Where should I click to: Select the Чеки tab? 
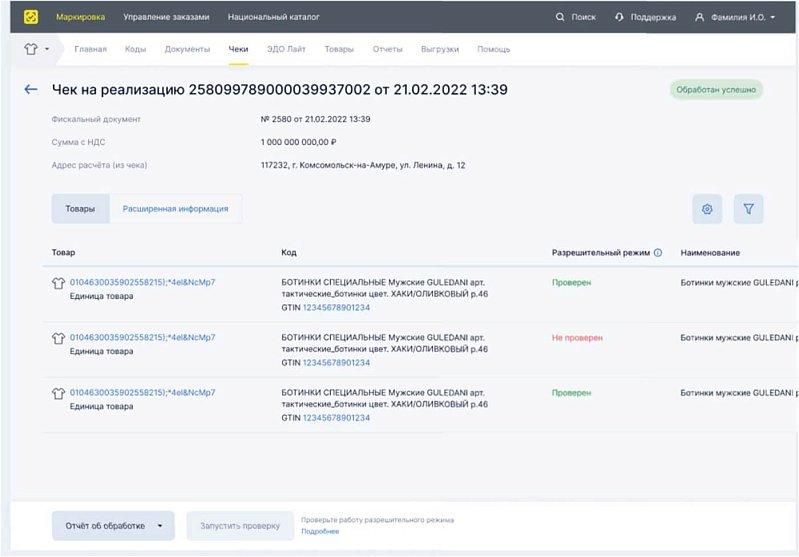coord(238,49)
